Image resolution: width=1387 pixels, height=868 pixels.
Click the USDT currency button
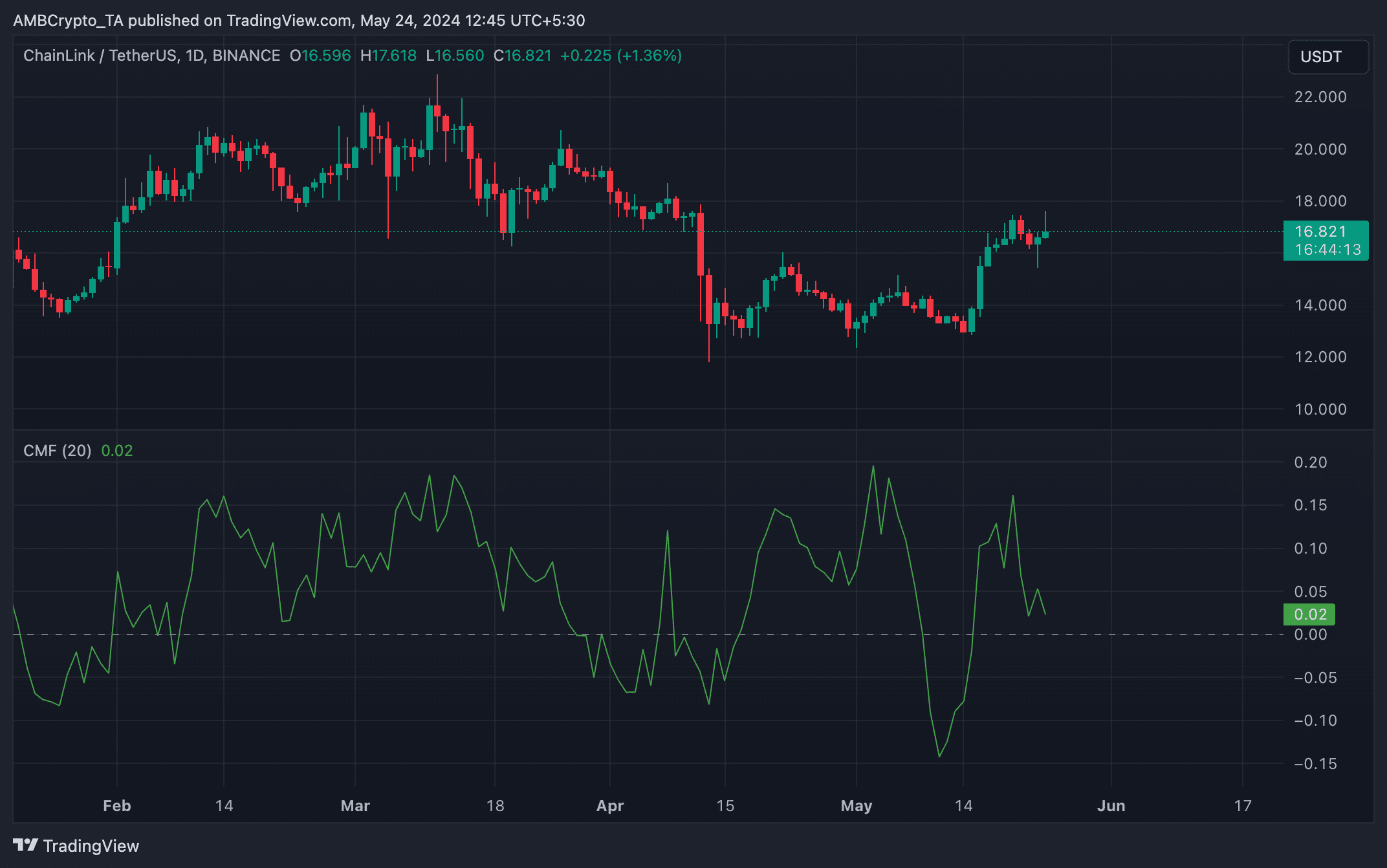coord(1328,57)
